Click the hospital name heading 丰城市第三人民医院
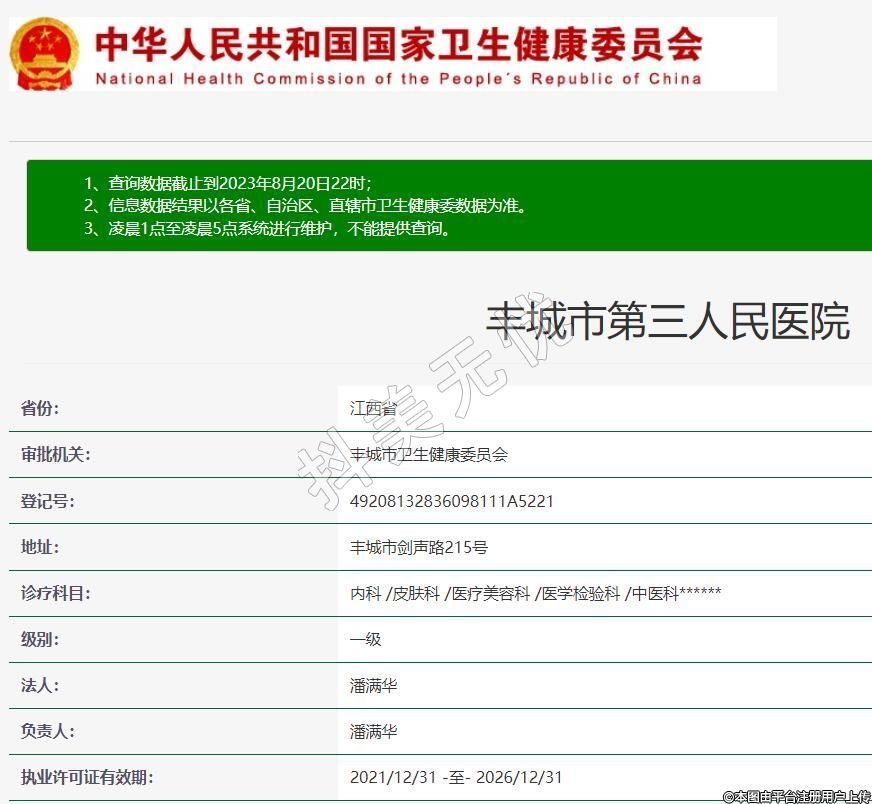The width and height of the screenshot is (872, 804). [667, 322]
